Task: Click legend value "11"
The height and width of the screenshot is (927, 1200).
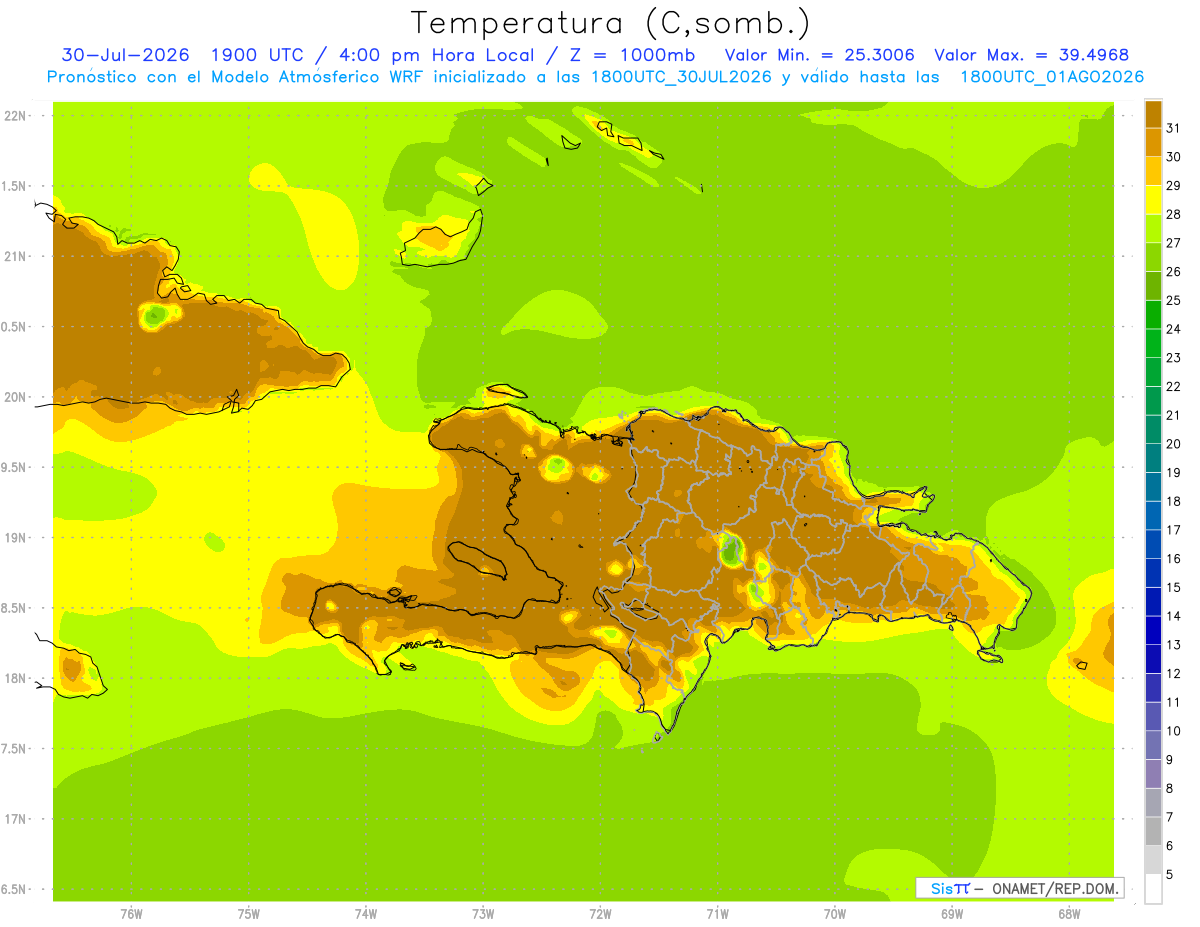Action: 1174,702
